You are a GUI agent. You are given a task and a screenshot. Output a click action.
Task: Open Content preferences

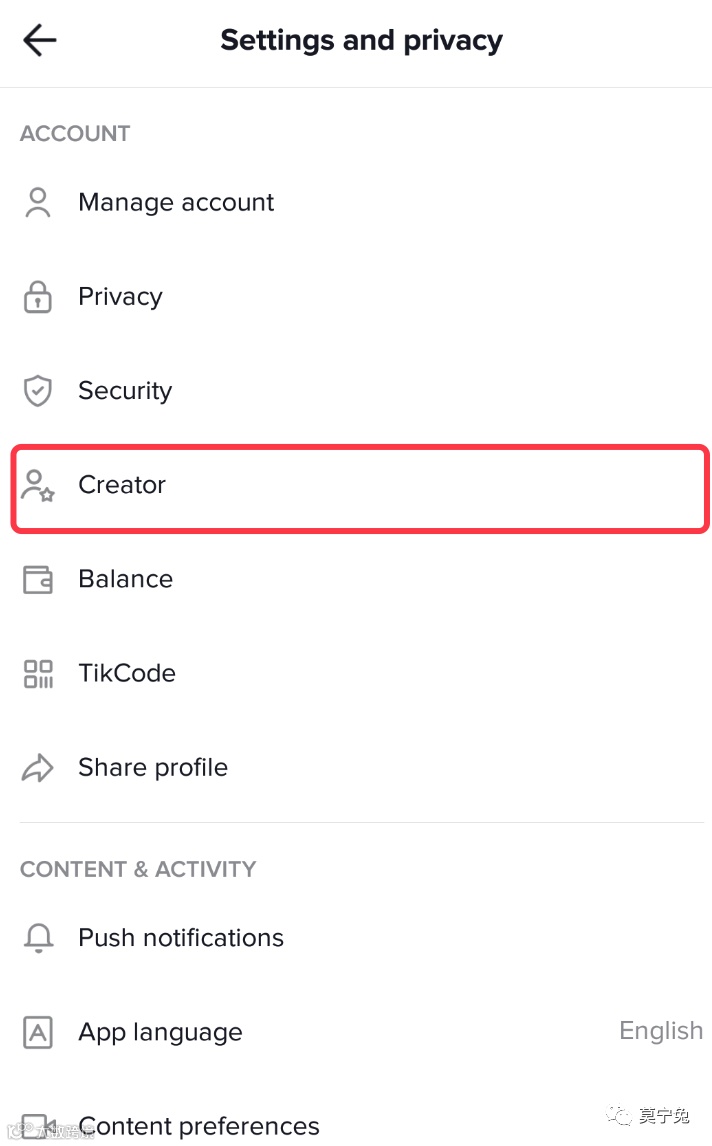199,1126
